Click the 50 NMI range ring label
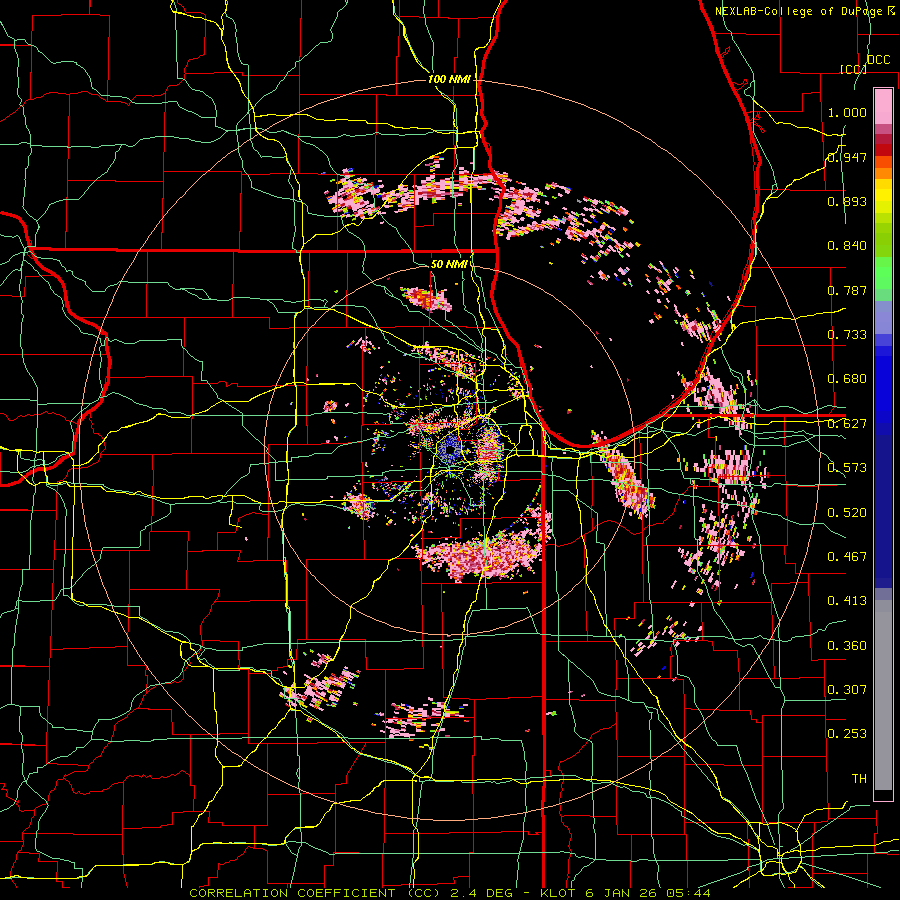 [x=449, y=264]
